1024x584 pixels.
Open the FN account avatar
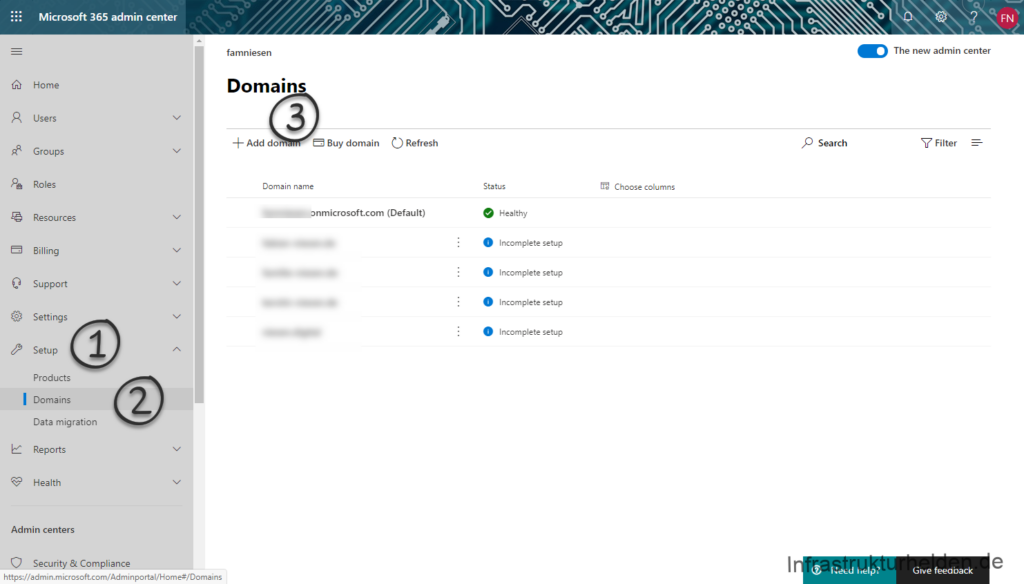point(1007,18)
